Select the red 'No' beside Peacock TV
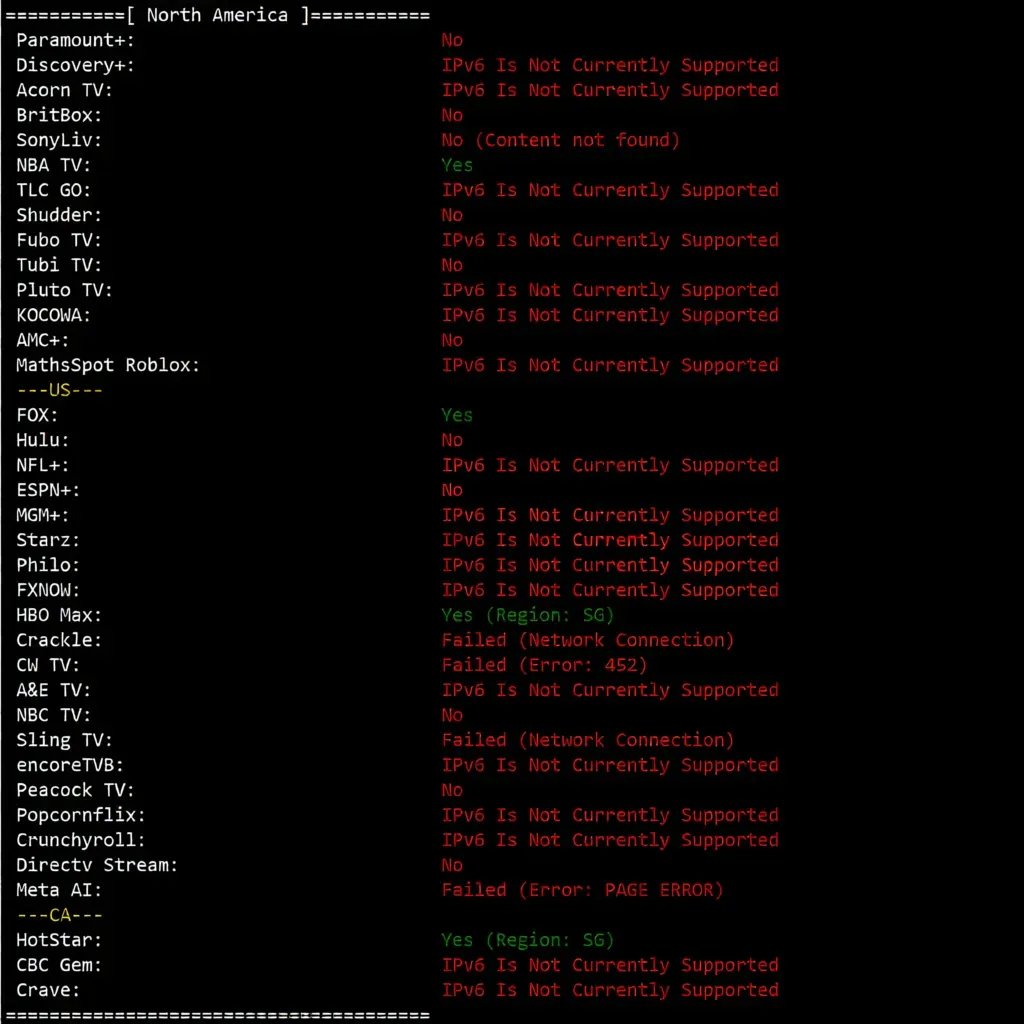Screen dimensions: 1024x1024 coord(452,790)
